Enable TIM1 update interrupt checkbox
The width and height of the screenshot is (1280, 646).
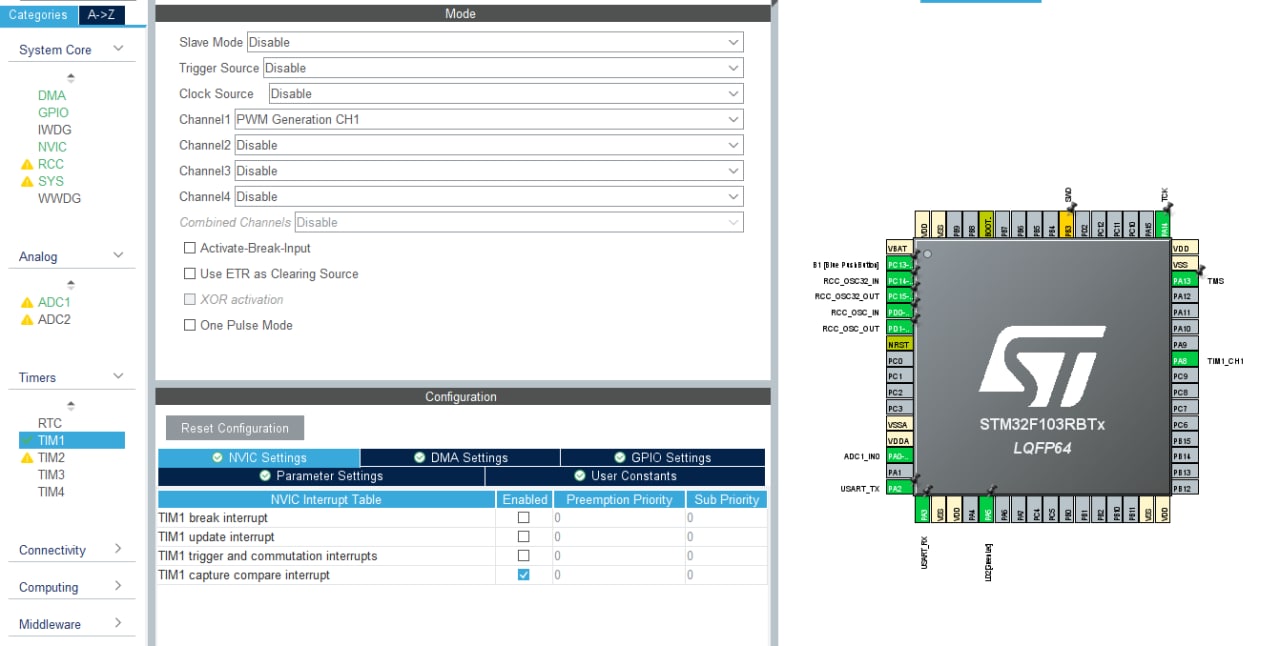523,537
